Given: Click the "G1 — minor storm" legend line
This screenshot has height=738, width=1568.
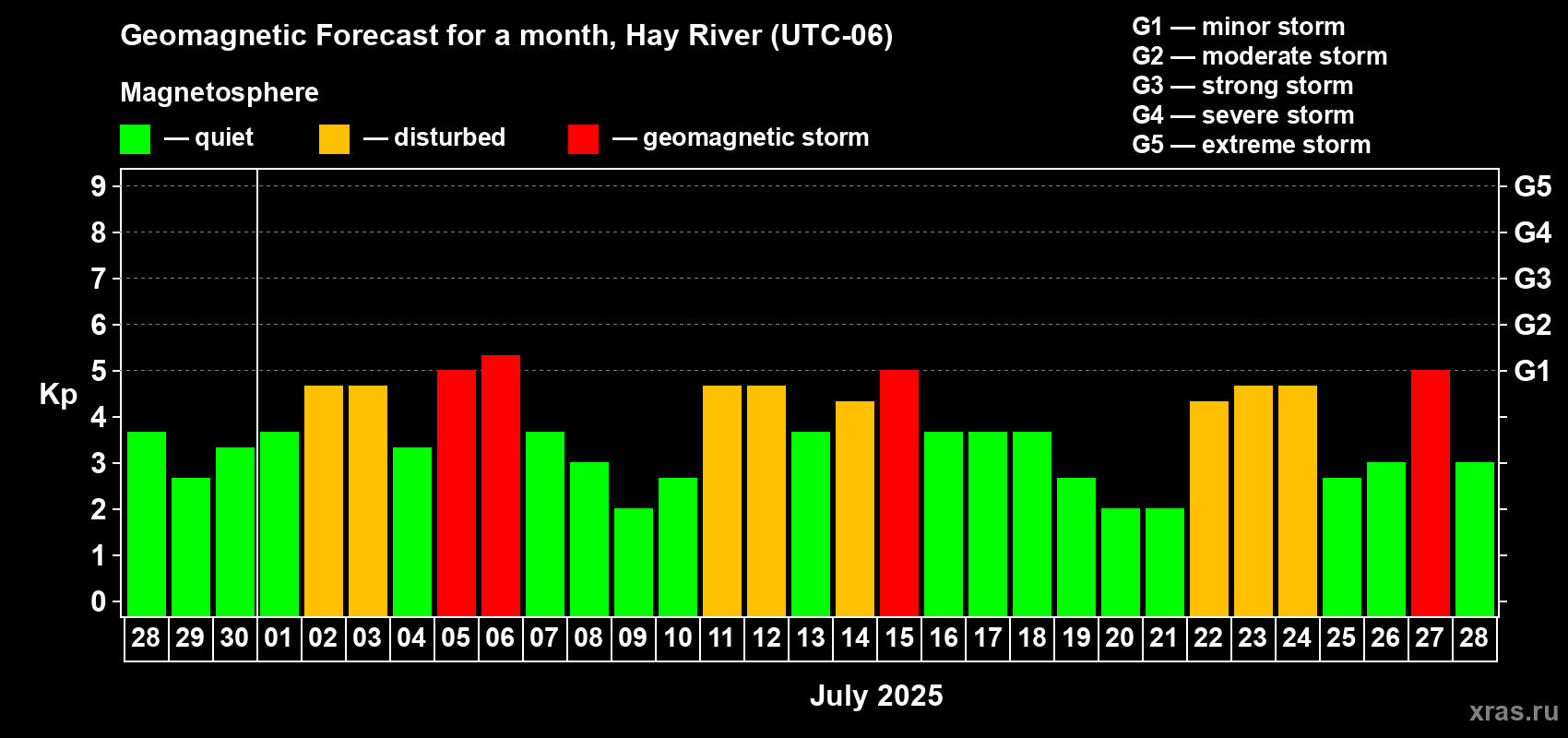Looking at the screenshot, I should click(1238, 27).
